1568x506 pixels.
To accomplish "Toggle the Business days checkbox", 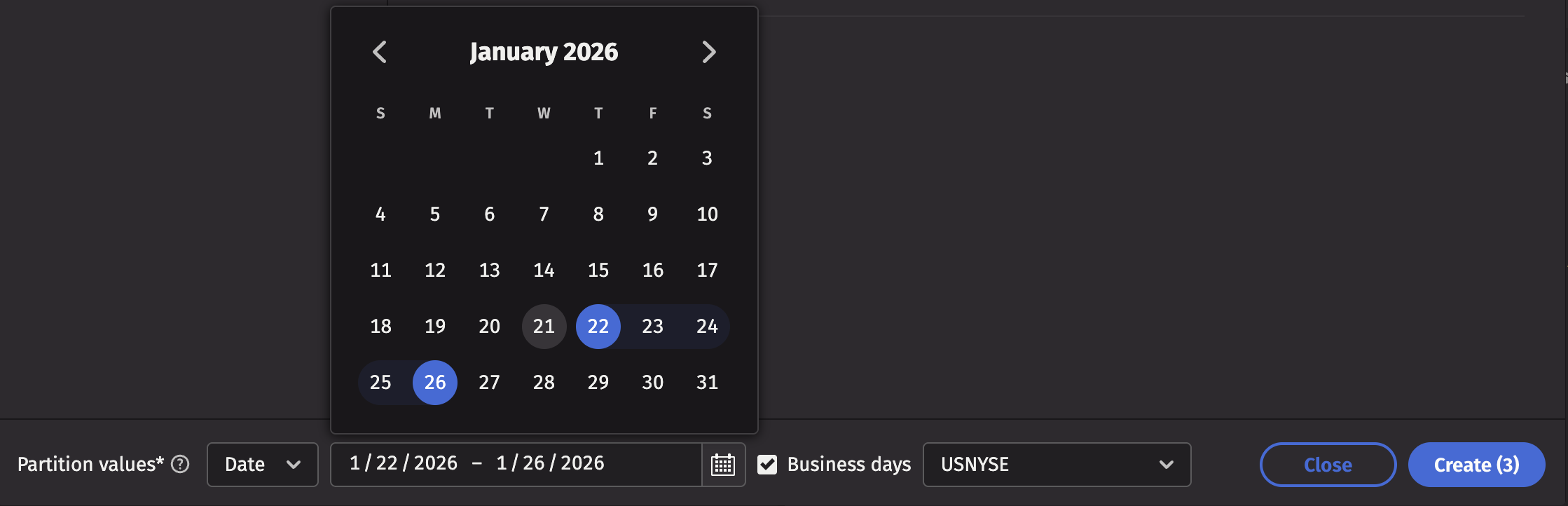I will pos(767,465).
